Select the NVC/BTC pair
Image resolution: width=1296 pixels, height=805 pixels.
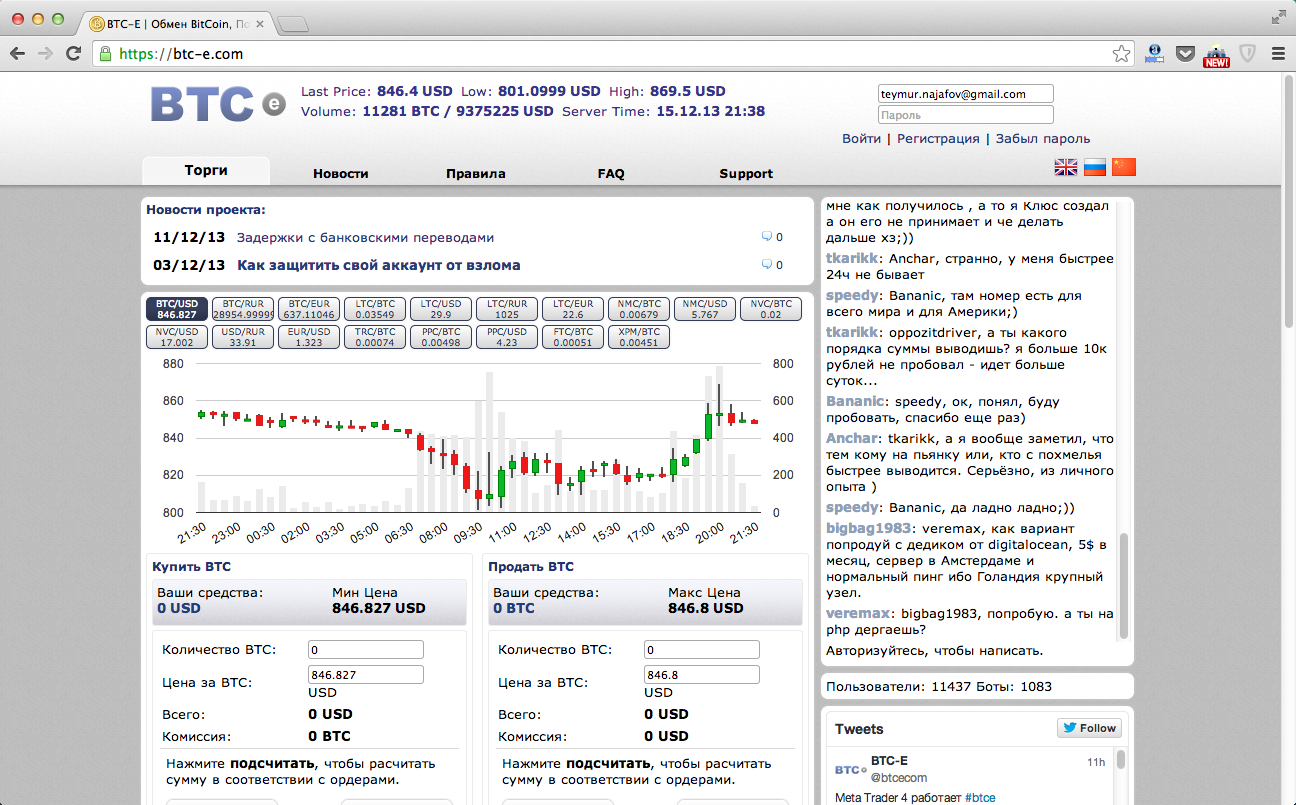(x=771, y=309)
